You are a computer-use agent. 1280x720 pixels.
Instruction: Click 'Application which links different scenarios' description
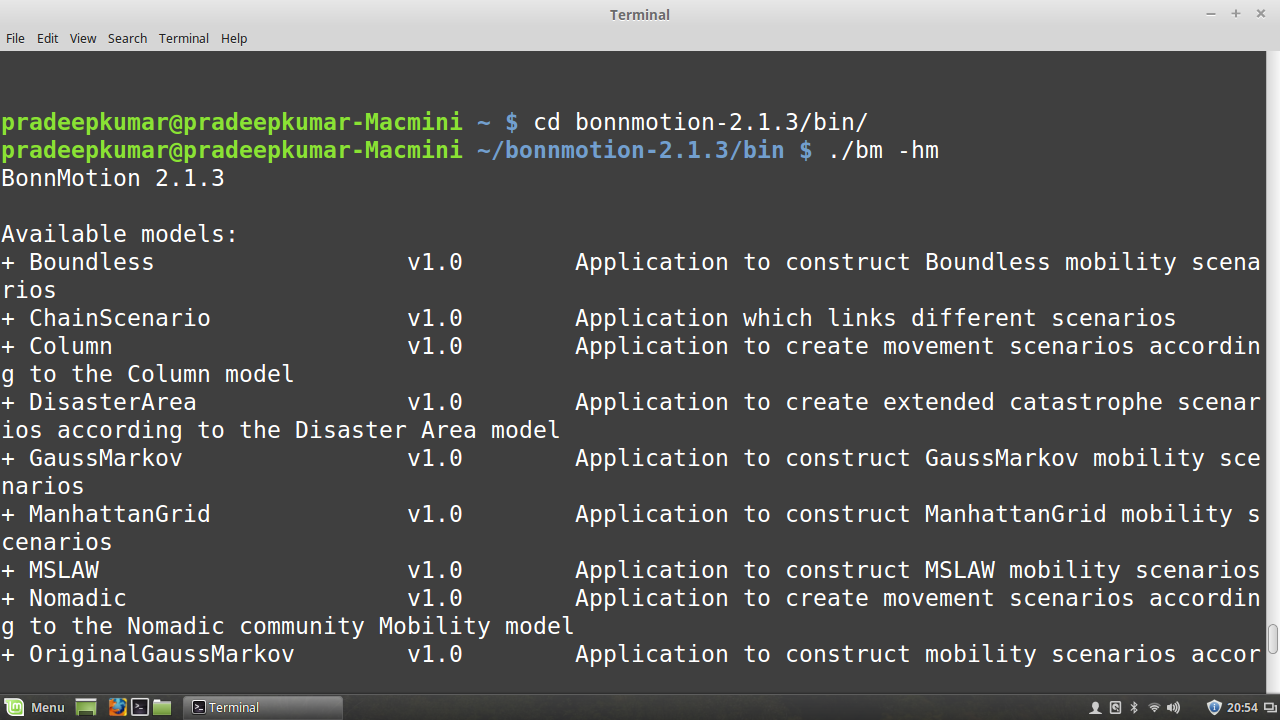tap(876, 318)
